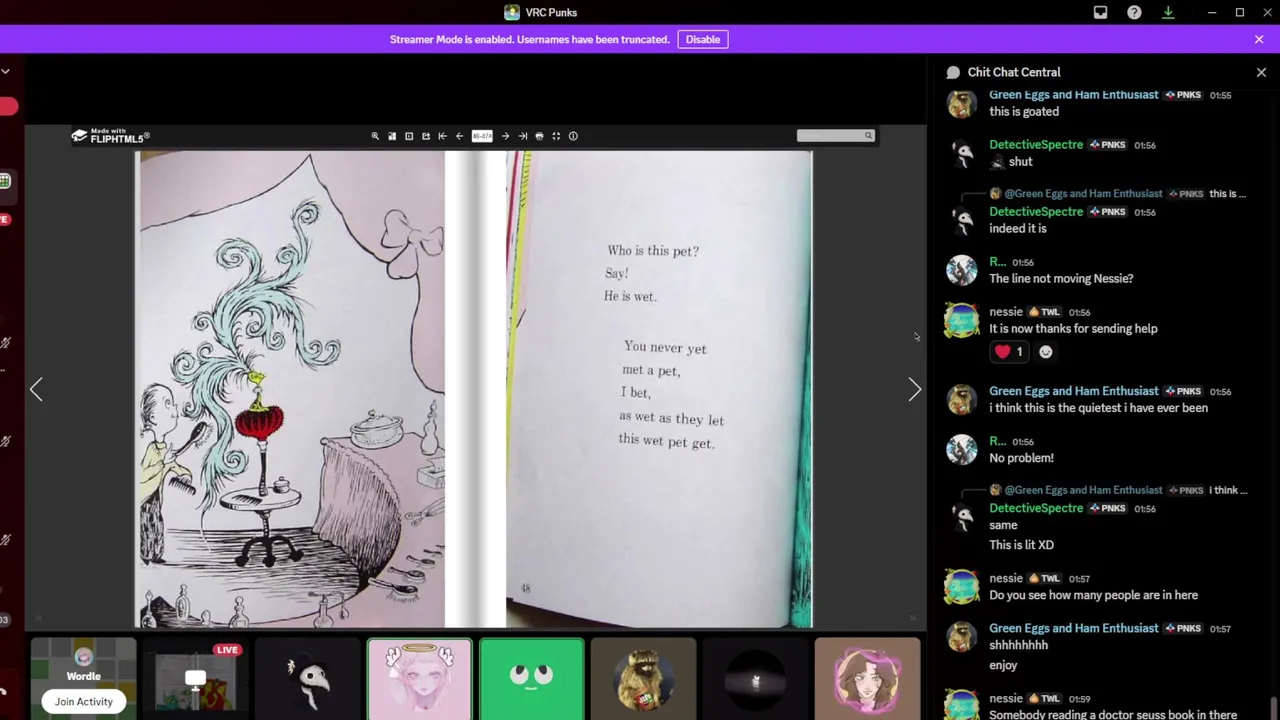Disable Streamer Mode
This screenshot has width=1280, height=720.
[x=702, y=39]
